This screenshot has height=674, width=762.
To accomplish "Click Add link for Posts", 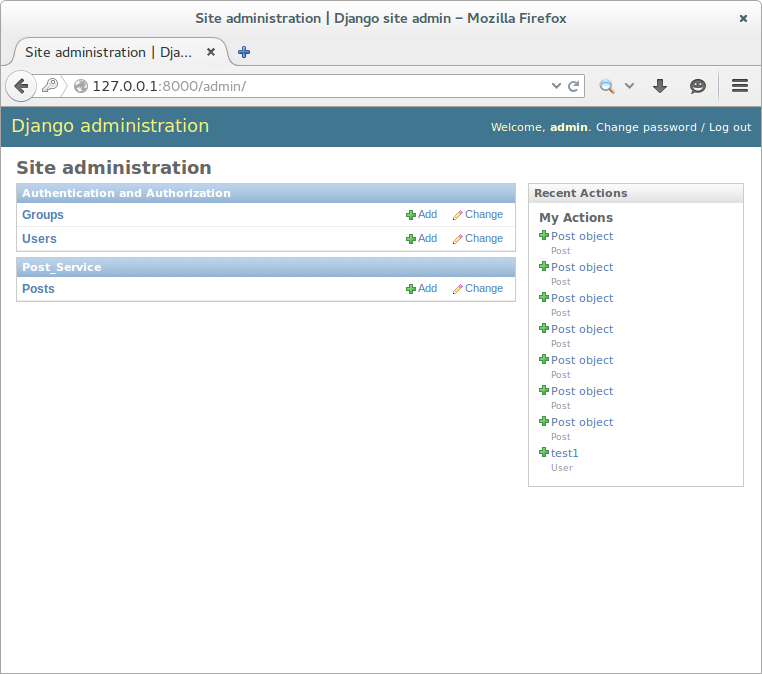I will [x=428, y=288].
